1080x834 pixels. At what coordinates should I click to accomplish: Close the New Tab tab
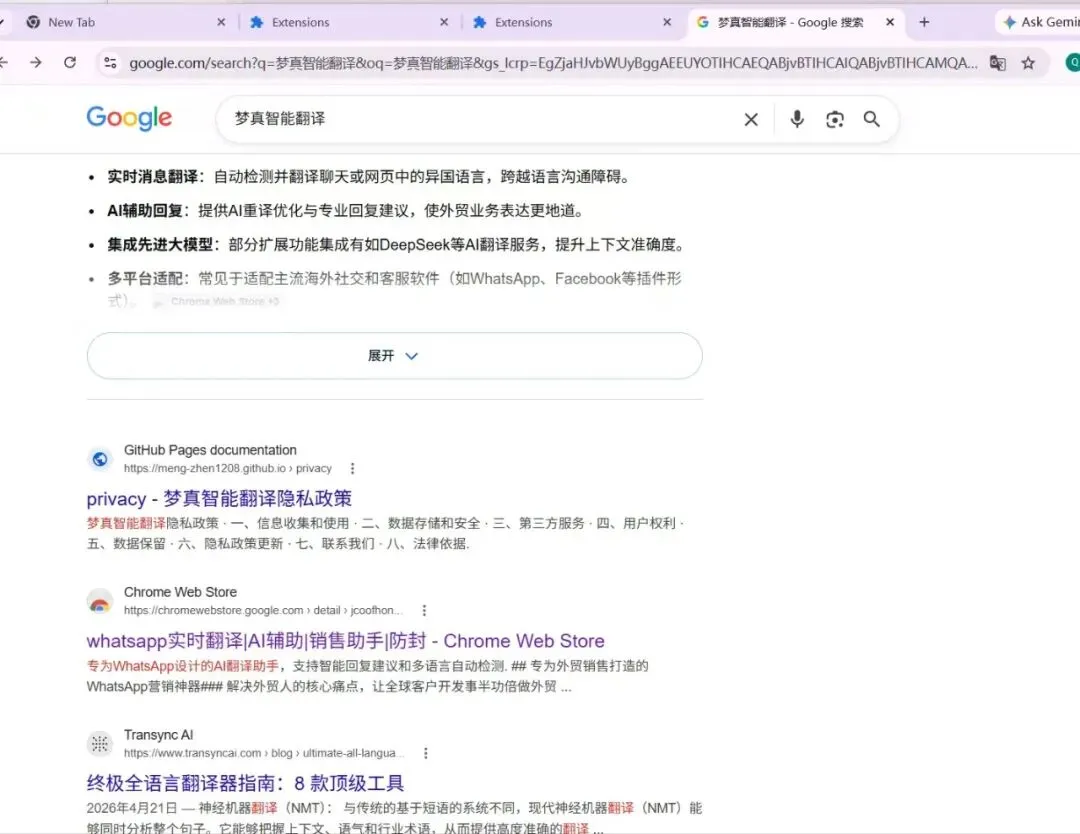coord(221,22)
